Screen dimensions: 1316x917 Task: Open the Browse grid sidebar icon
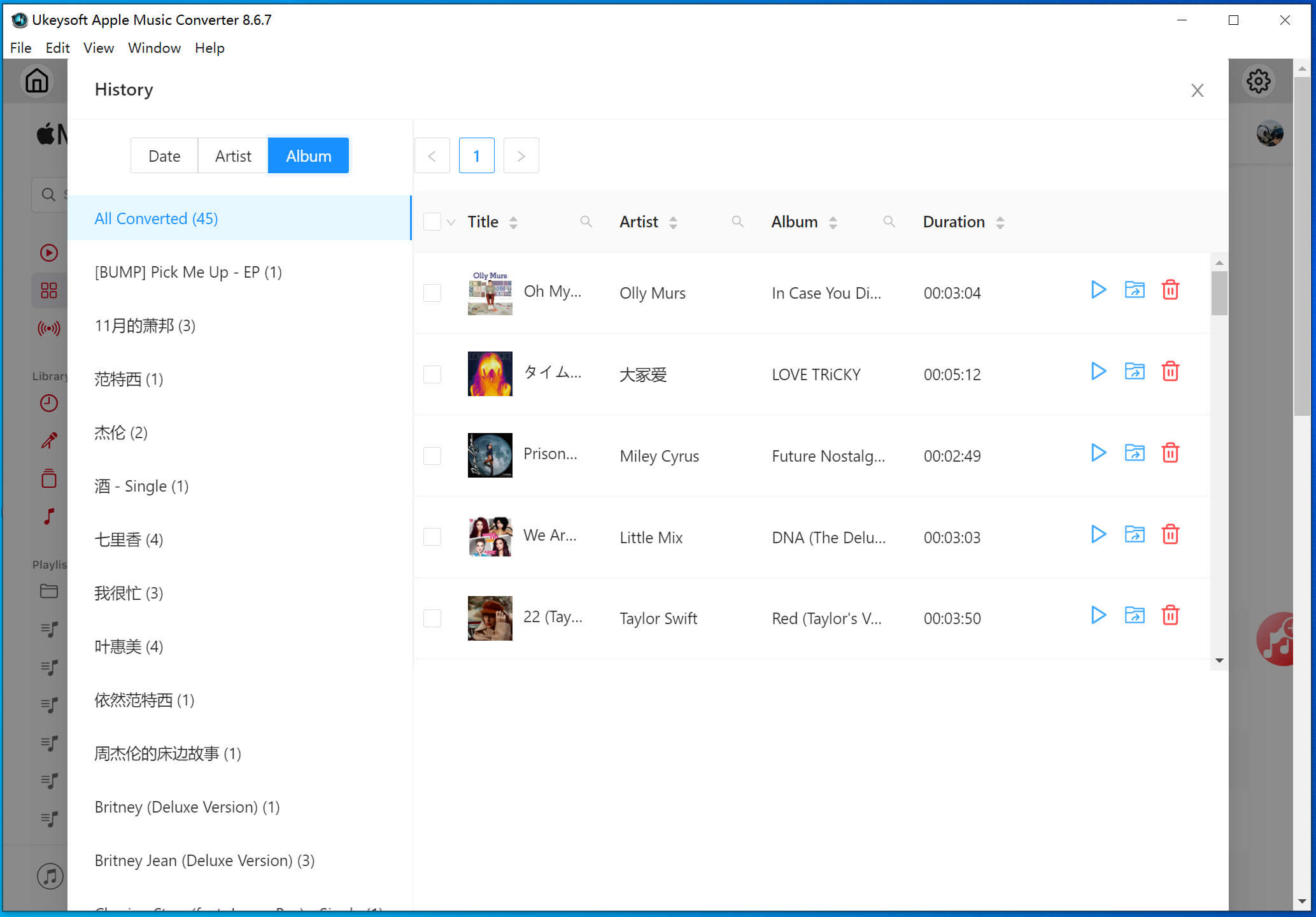click(x=49, y=290)
